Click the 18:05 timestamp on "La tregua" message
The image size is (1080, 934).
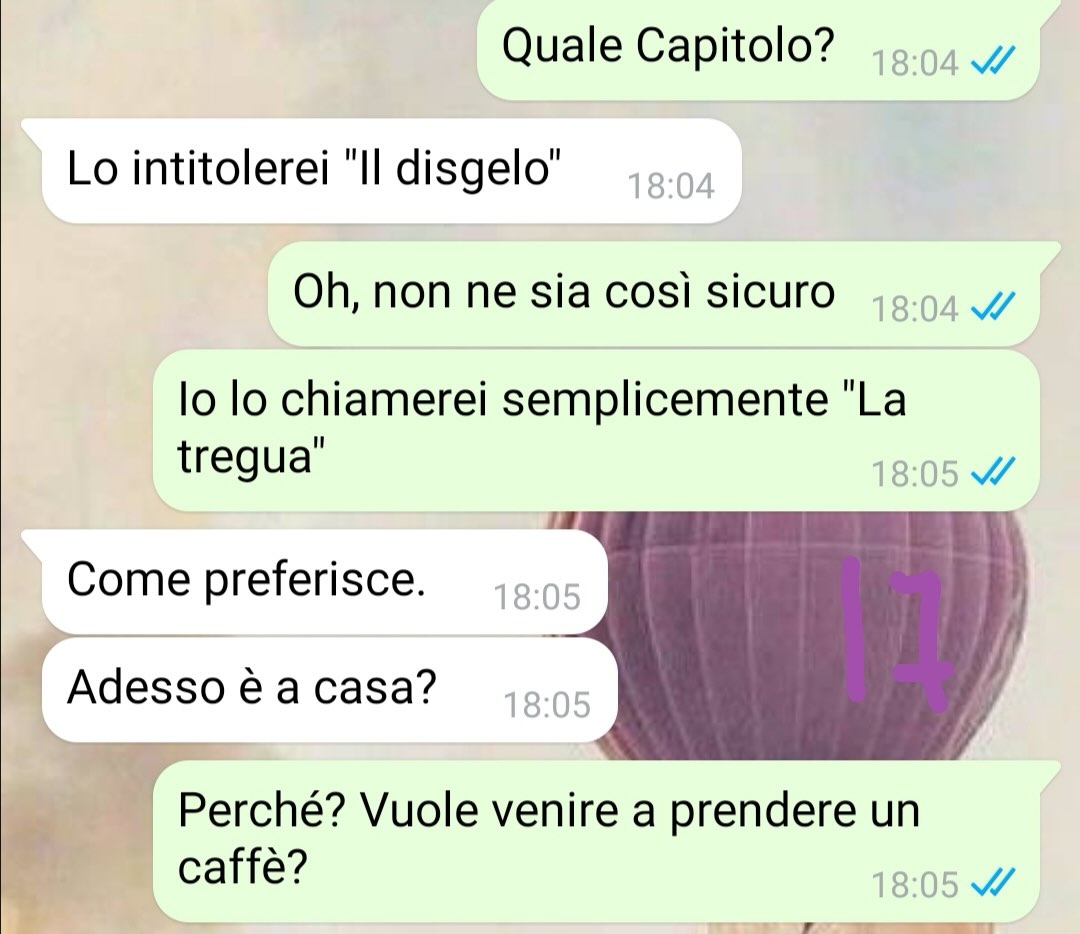tap(915, 474)
